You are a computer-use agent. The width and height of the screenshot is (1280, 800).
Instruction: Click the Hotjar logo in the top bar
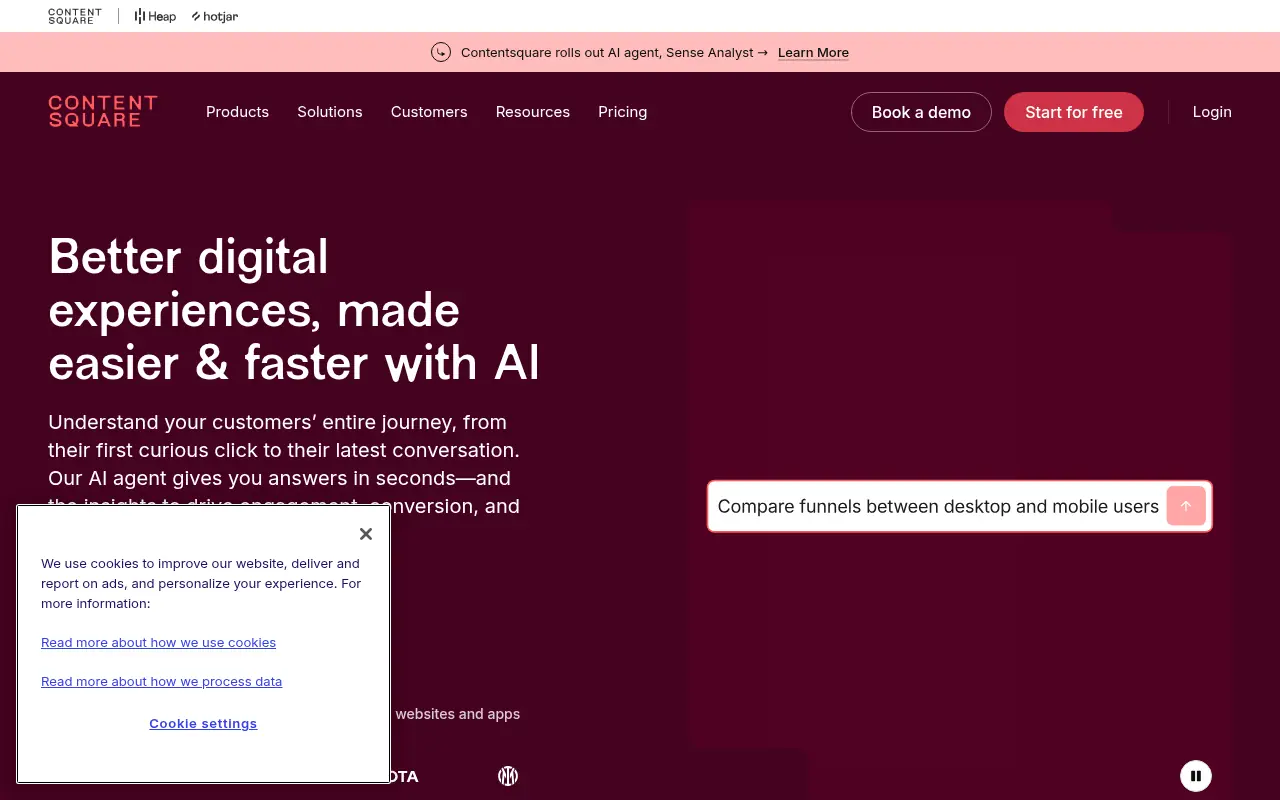click(214, 16)
